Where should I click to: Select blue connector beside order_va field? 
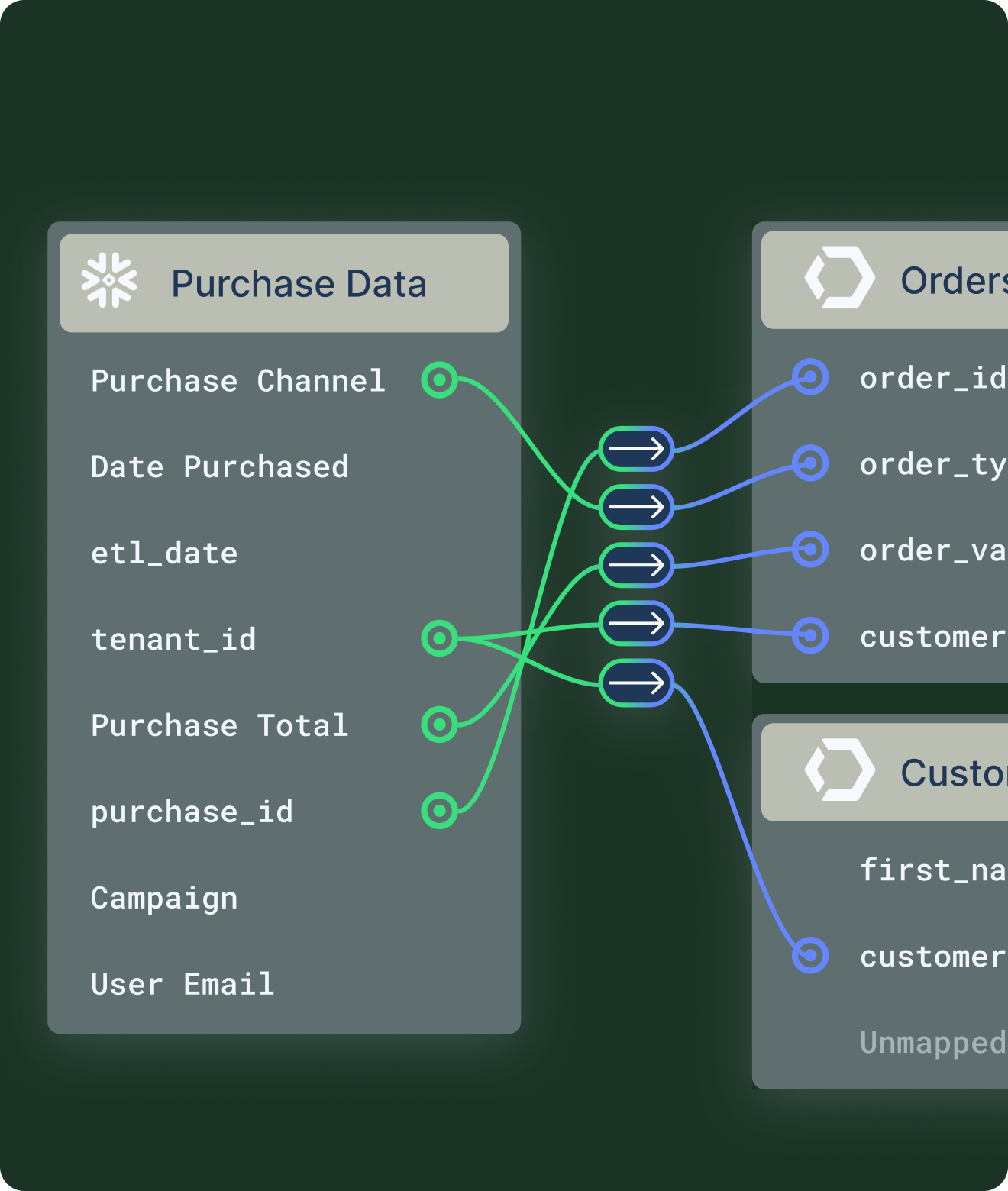809,549
